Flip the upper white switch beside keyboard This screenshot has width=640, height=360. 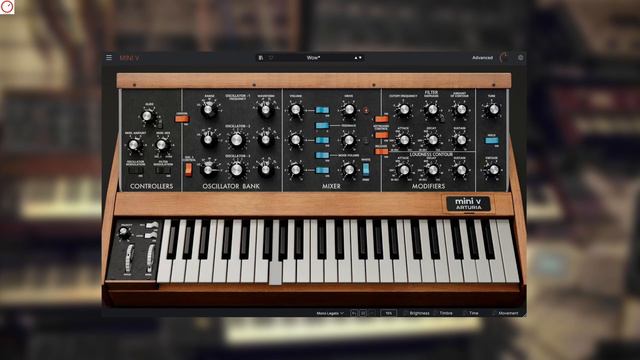click(152, 225)
